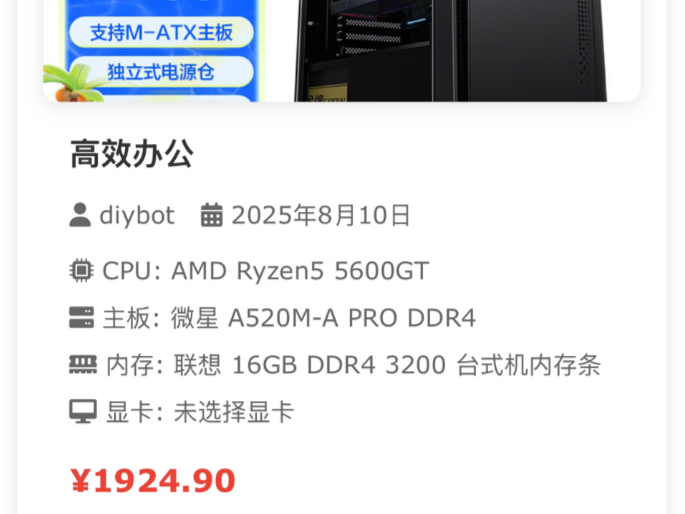Click the monitor icon for graphics card
The height and width of the screenshot is (514, 685).
click(x=83, y=411)
